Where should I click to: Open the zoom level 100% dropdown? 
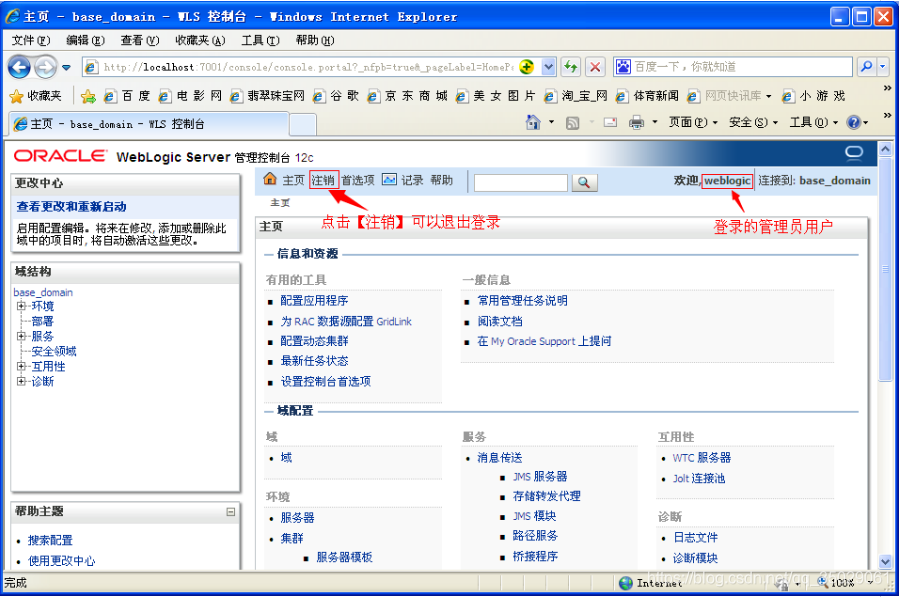(x=871, y=583)
